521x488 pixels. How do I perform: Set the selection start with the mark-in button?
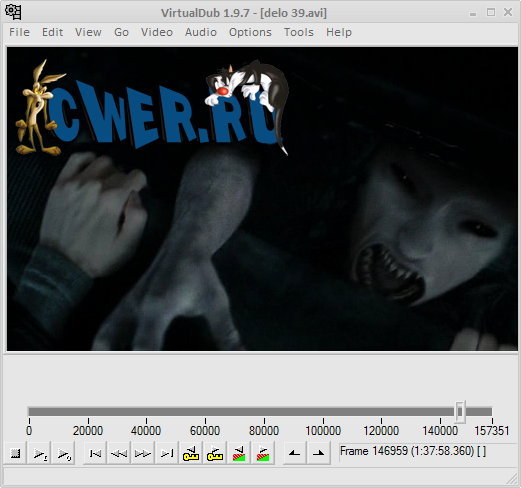[294, 453]
